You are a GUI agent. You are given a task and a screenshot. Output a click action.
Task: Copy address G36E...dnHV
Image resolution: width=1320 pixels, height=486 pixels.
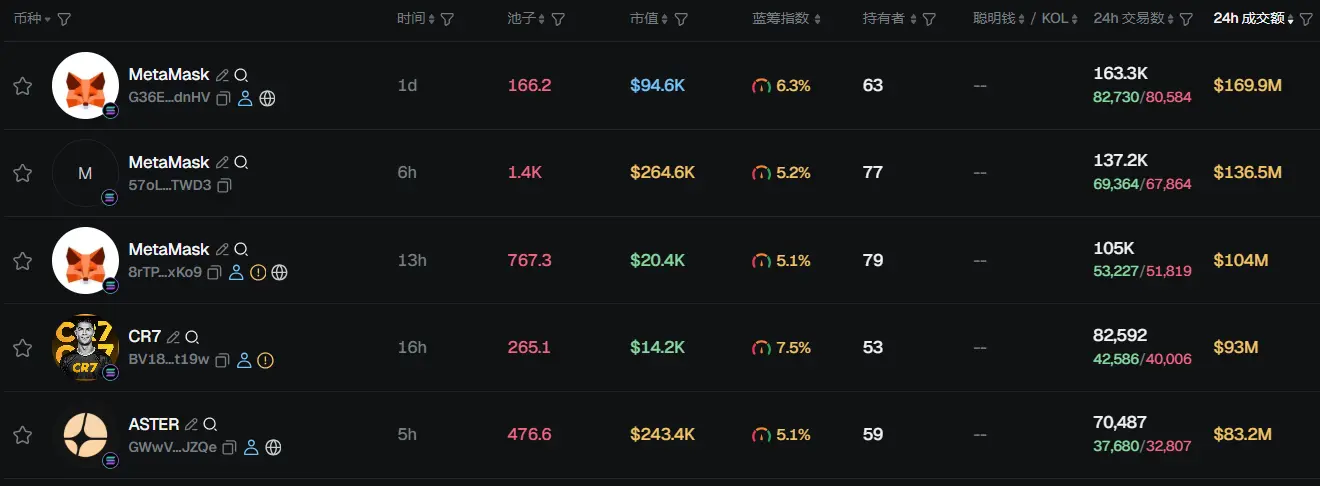223,98
